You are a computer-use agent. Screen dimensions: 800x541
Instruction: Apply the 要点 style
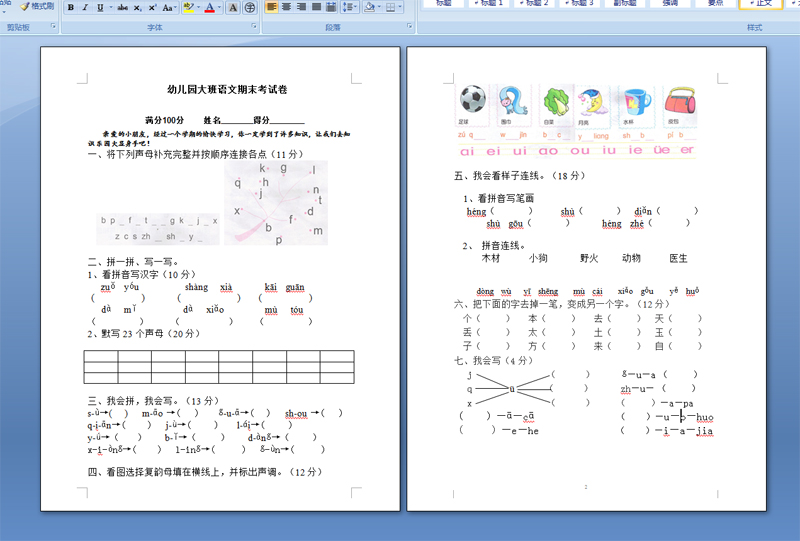coord(716,3)
